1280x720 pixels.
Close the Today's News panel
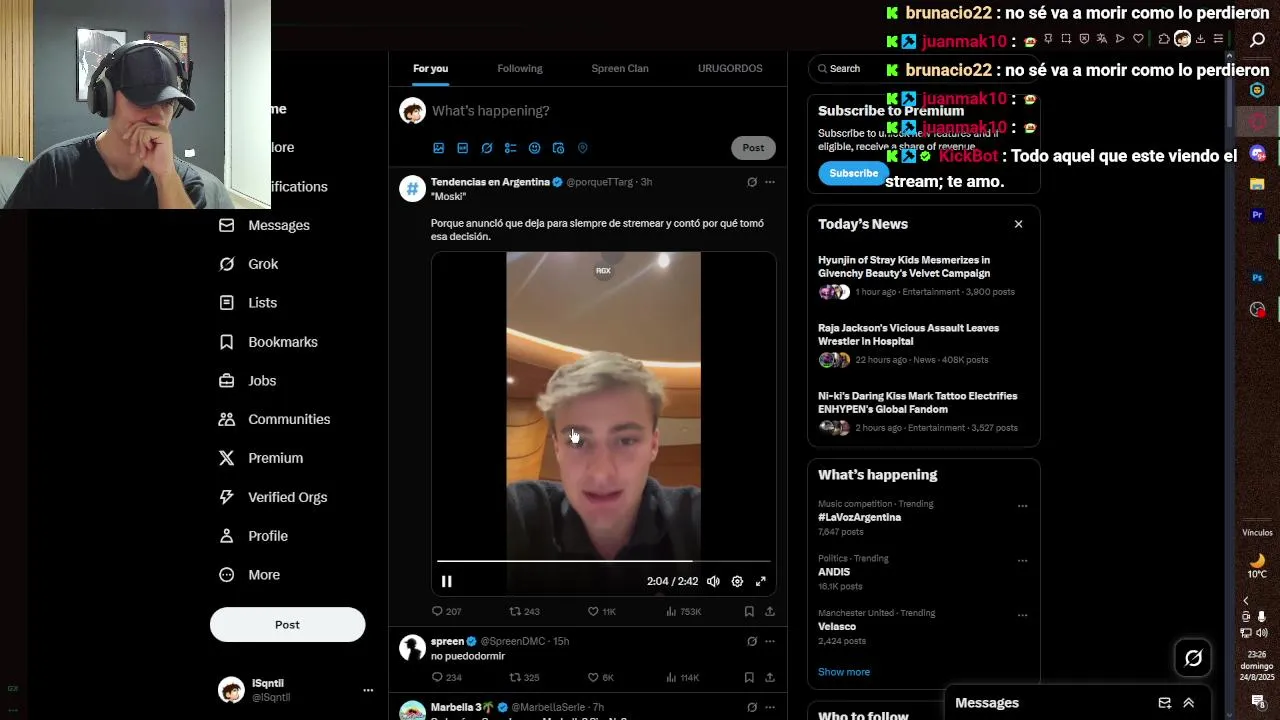[1018, 224]
